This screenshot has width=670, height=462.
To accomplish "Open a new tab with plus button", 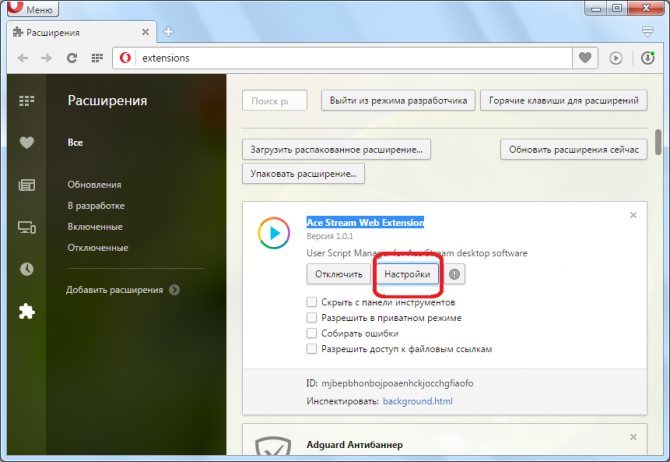I will tap(168, 32).
